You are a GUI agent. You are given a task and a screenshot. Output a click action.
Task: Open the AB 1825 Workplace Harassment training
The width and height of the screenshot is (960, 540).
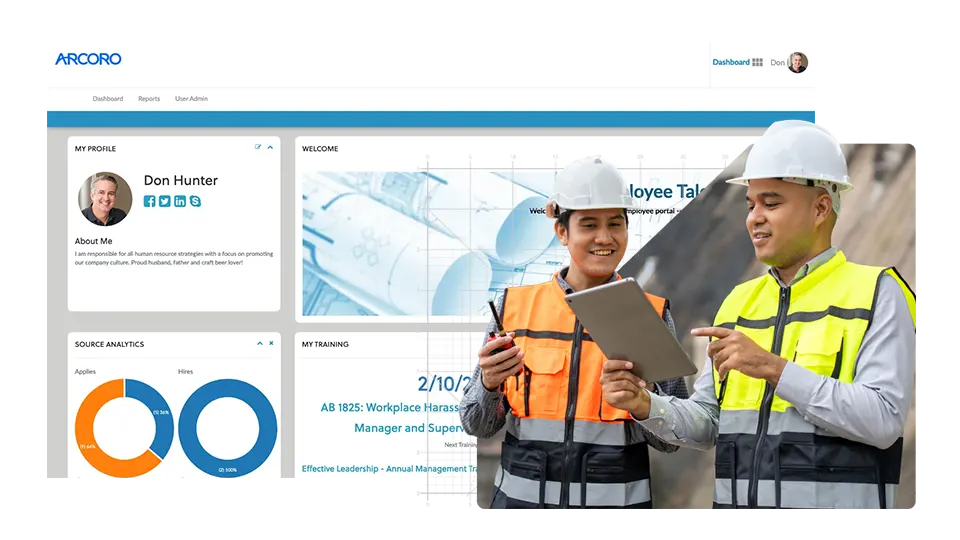[390, 408]
